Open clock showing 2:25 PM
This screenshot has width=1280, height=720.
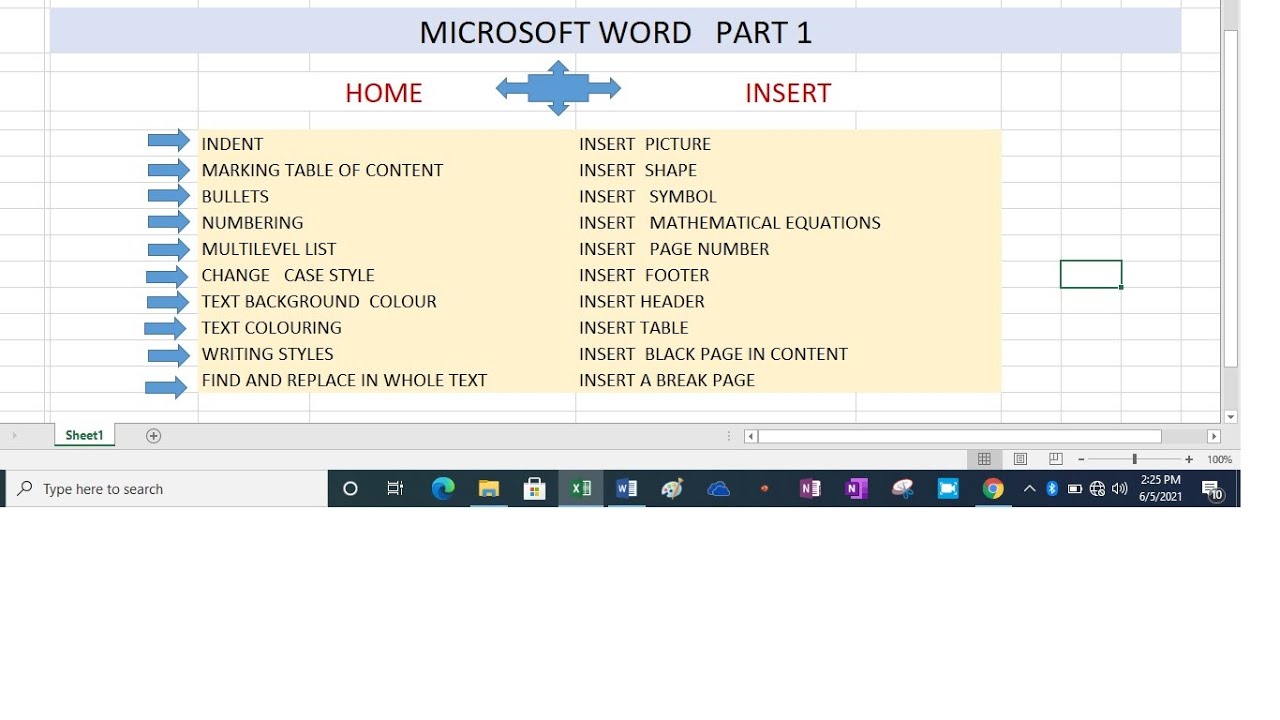click(1161, 489)
